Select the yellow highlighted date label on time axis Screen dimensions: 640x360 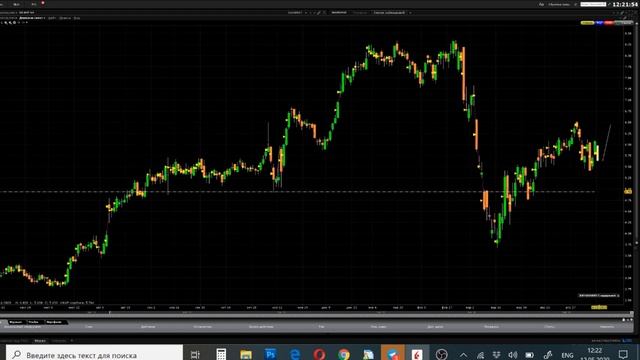599,307
